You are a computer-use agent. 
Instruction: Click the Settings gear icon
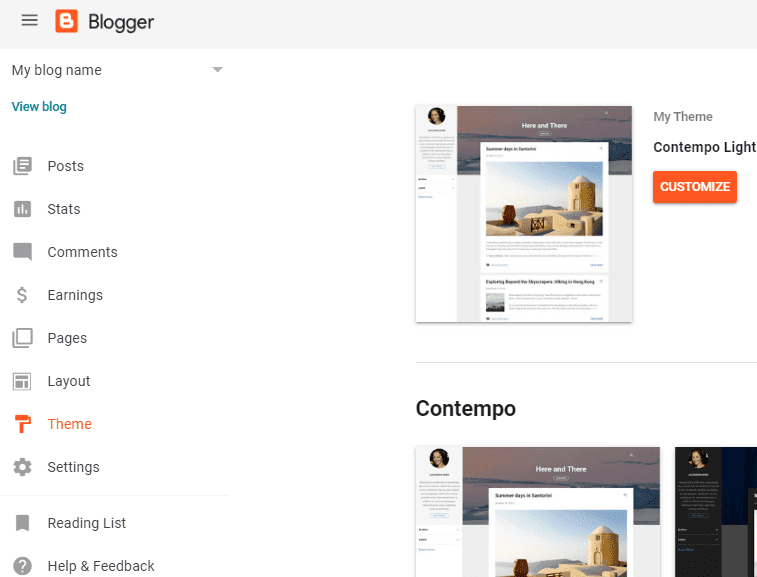pyautogui.click(x=22, y=467)
